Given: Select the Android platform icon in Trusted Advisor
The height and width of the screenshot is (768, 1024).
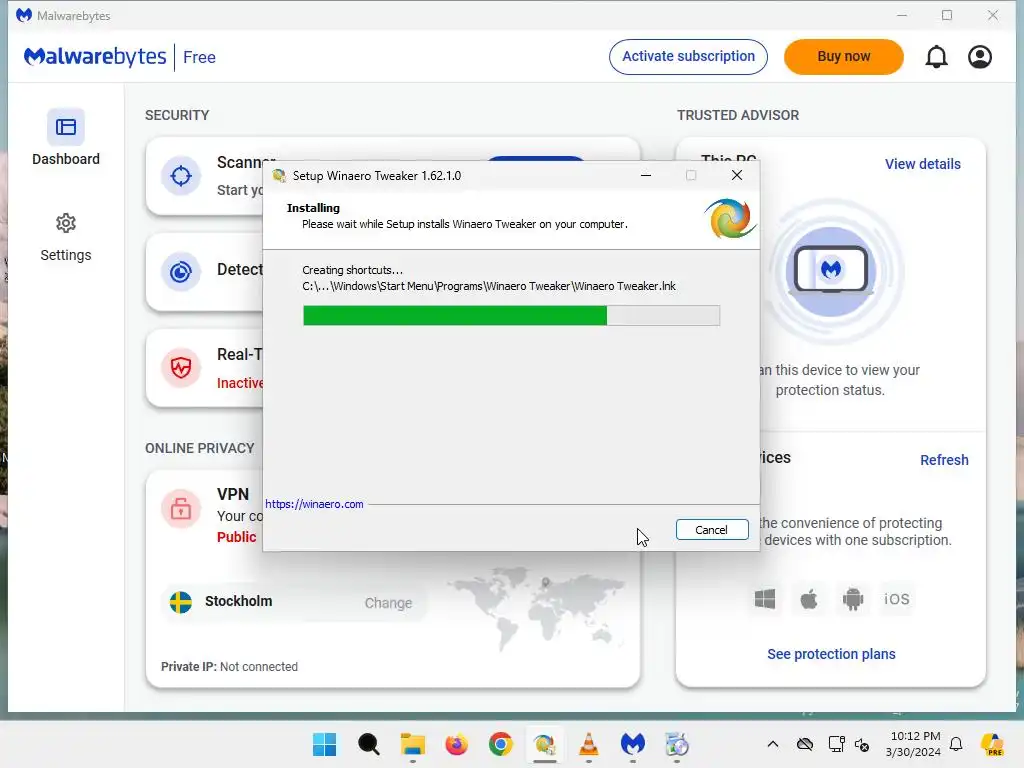Looking at the screenshot, I should click(853, 599).
